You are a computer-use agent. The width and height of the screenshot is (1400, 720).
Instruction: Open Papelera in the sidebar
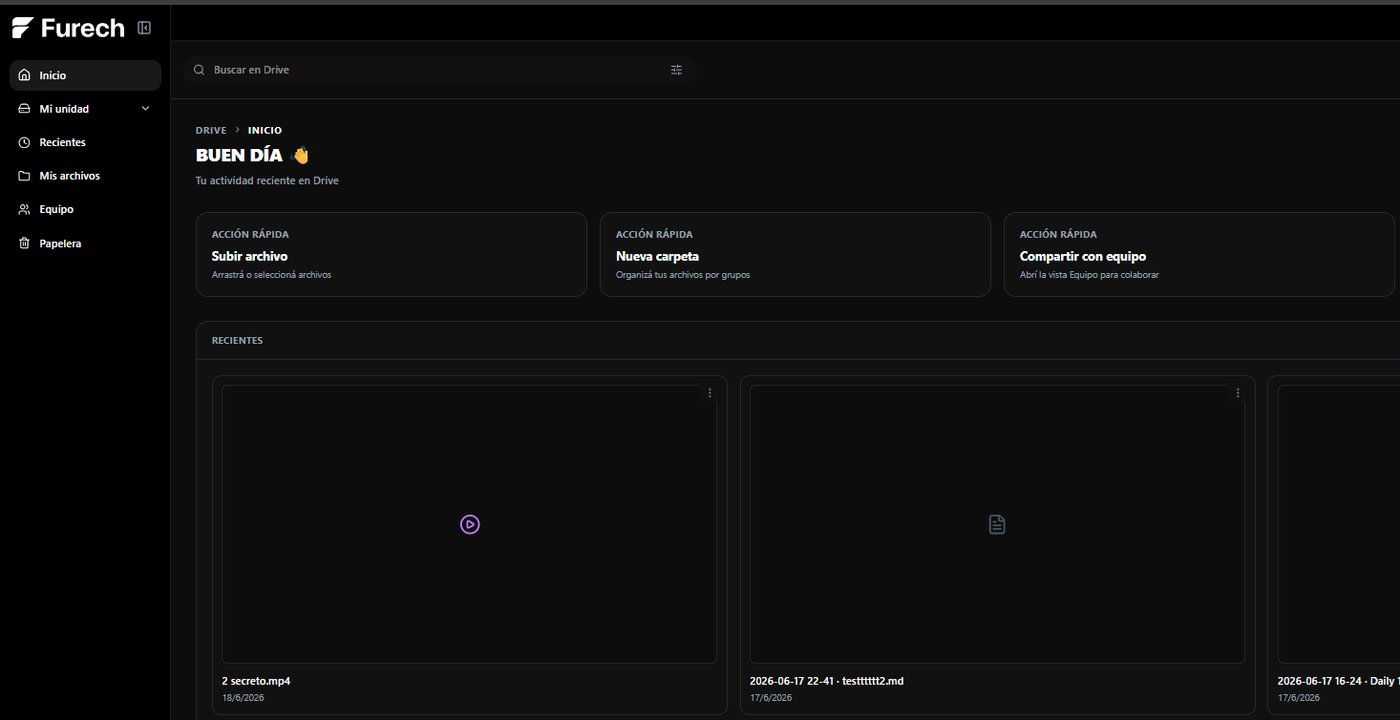85,243
